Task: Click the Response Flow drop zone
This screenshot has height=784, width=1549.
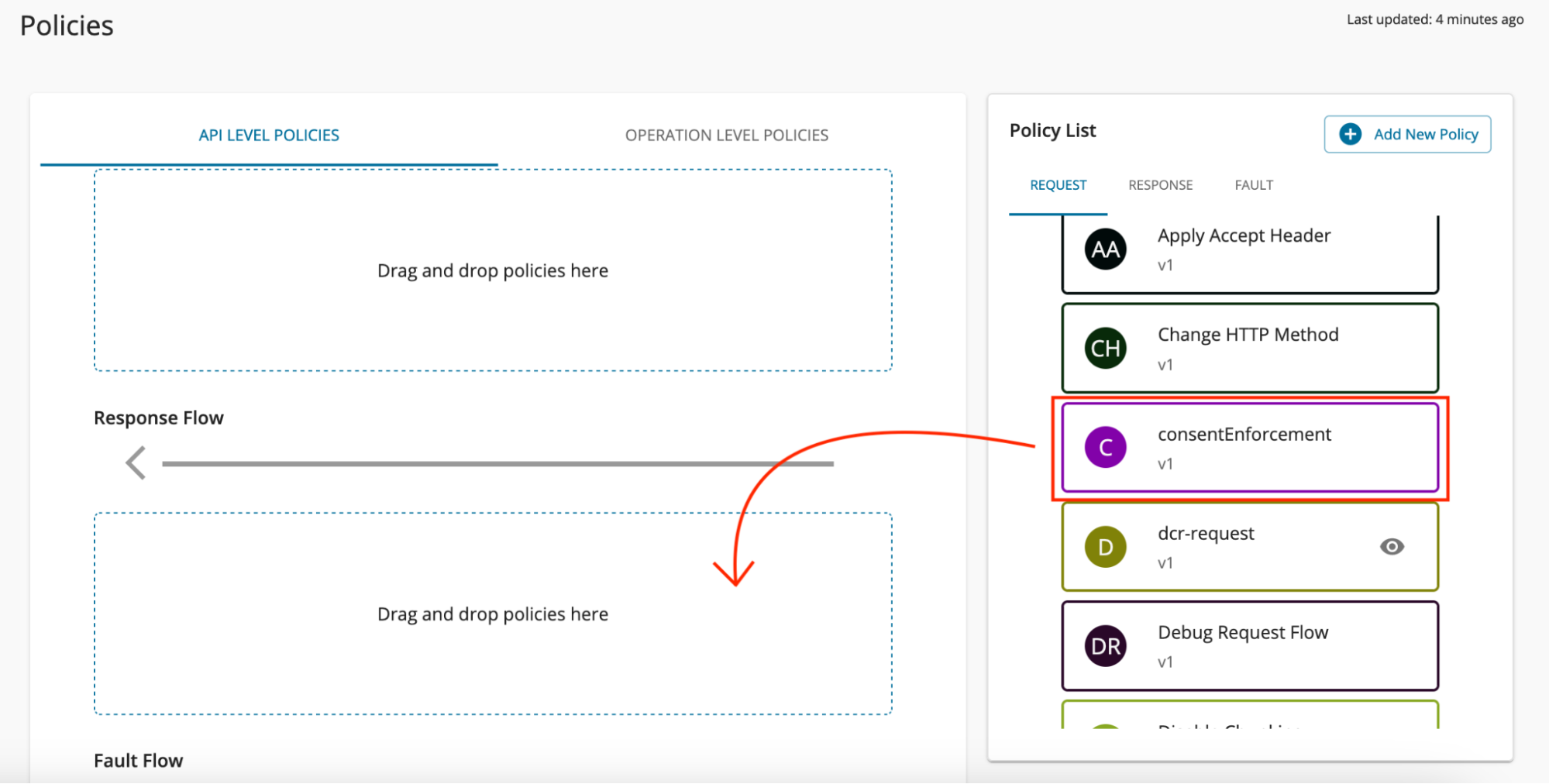Action: point(493,614)
